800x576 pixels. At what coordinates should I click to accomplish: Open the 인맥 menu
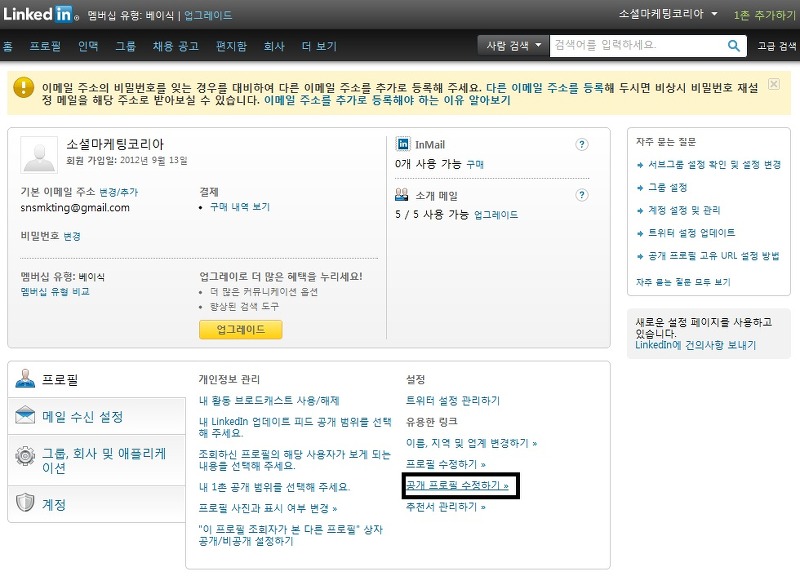[x=88, y=46]
